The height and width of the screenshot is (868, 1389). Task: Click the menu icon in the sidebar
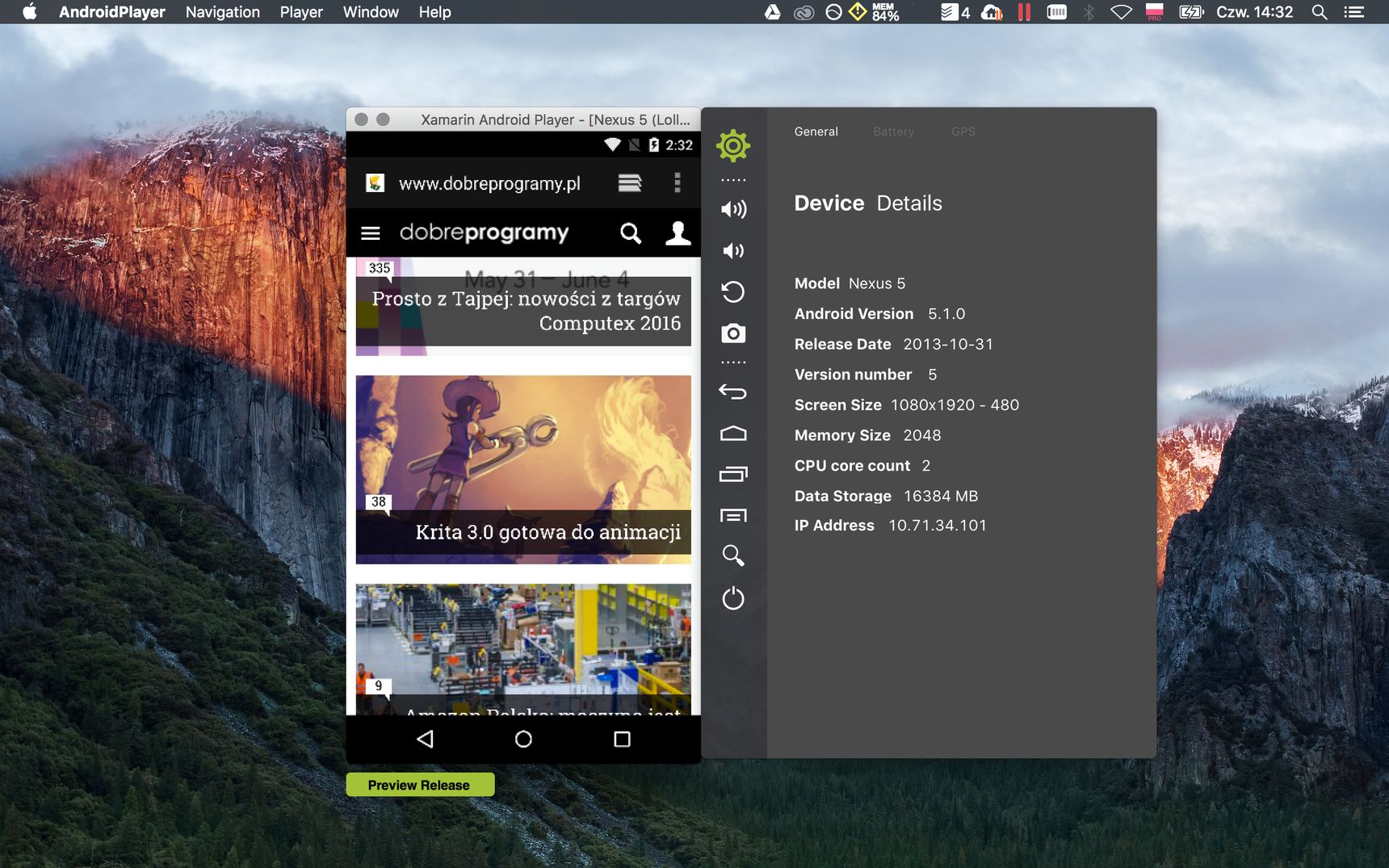(x=733, y=515)
